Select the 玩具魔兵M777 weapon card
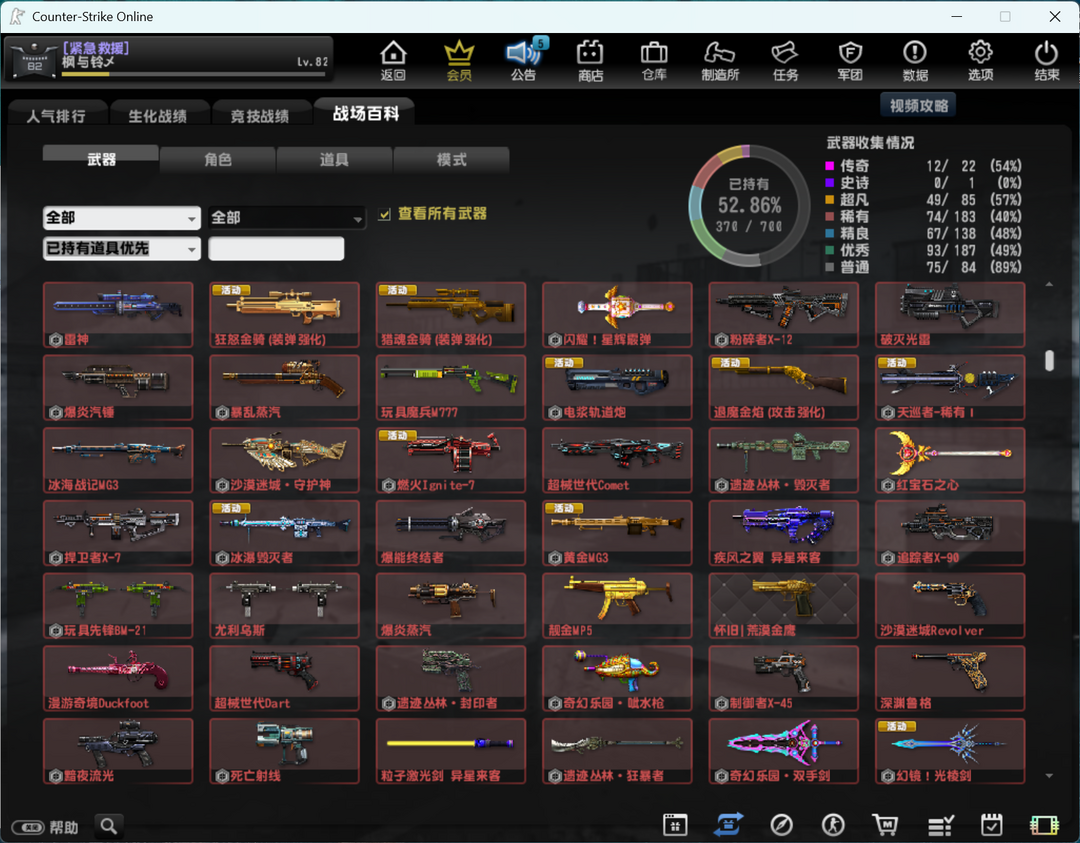1080x843 pixels. (x=451, y=388)
